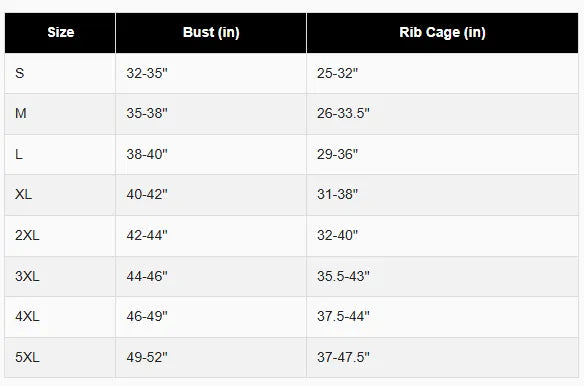The height and width of the screenshot is (386, 584).
Task: Select the 4XL size cell
Action: click(x=60, y=317)
